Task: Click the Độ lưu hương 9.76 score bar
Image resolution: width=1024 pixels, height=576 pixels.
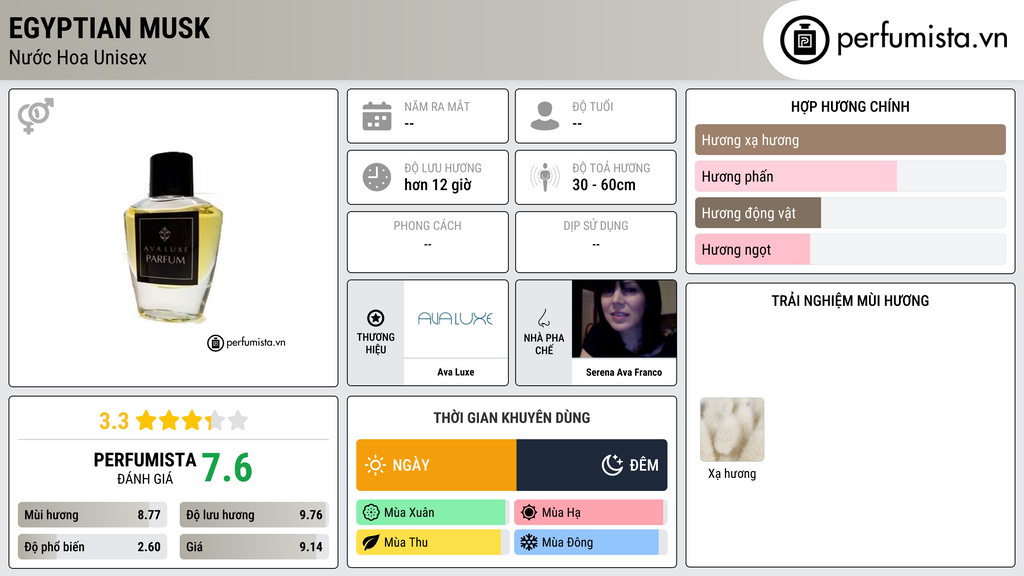Action: coord(254,515)
